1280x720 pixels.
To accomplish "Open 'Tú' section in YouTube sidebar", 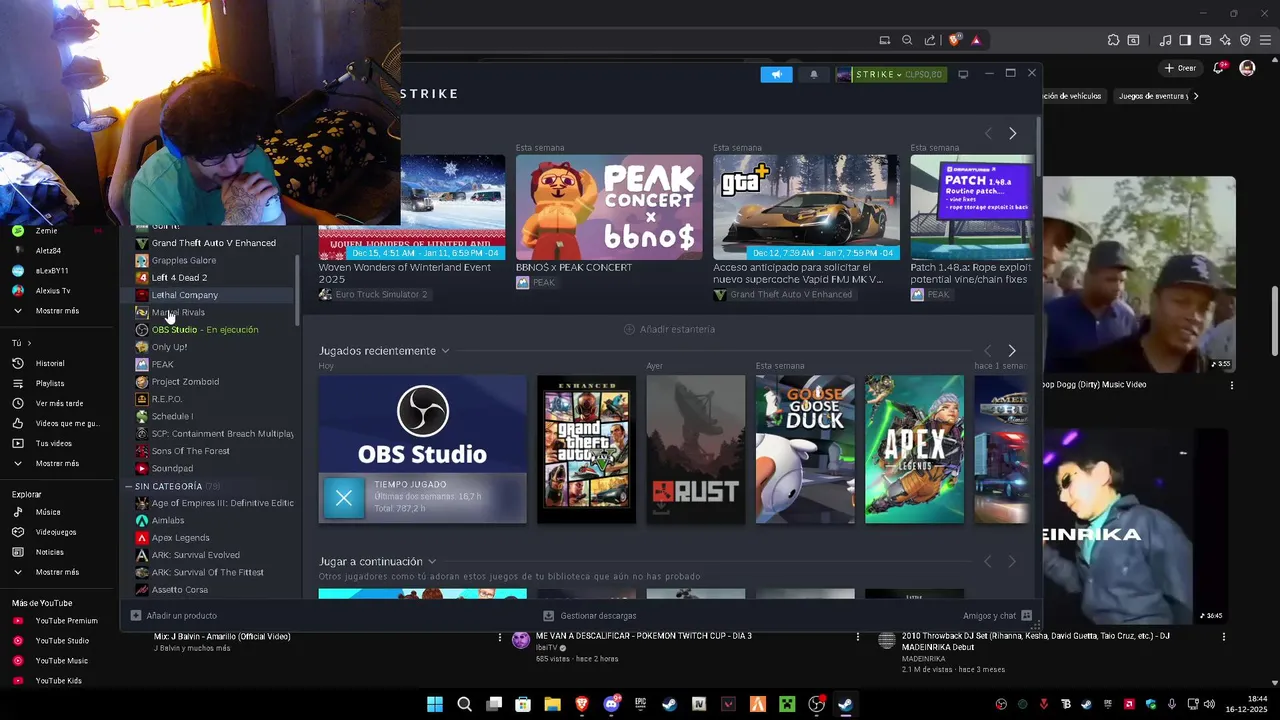I will (22, 343).
